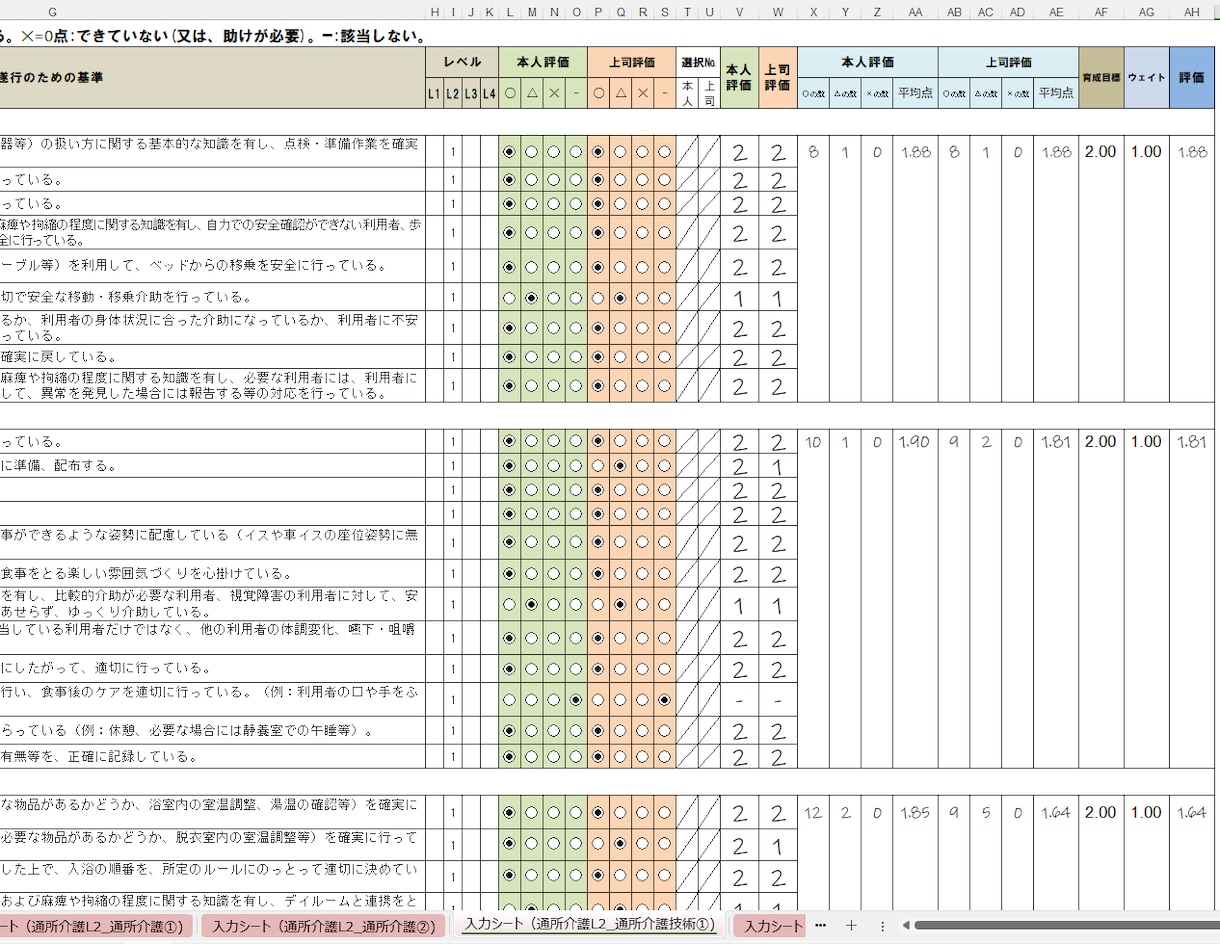The image size is (1220, 944).
Task: Select the 1.90 average score cell
Action: tap(915, 442)
